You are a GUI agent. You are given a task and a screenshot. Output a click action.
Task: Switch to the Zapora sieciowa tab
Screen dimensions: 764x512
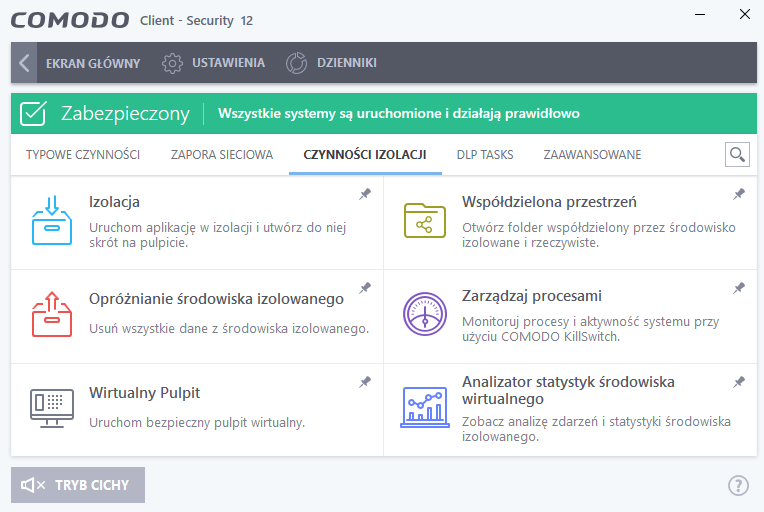222,155
